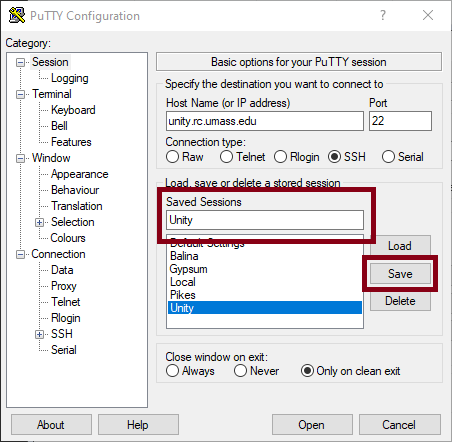Open the Session category
This screenshot has width=452, height=442.
(x=50, y=62)
